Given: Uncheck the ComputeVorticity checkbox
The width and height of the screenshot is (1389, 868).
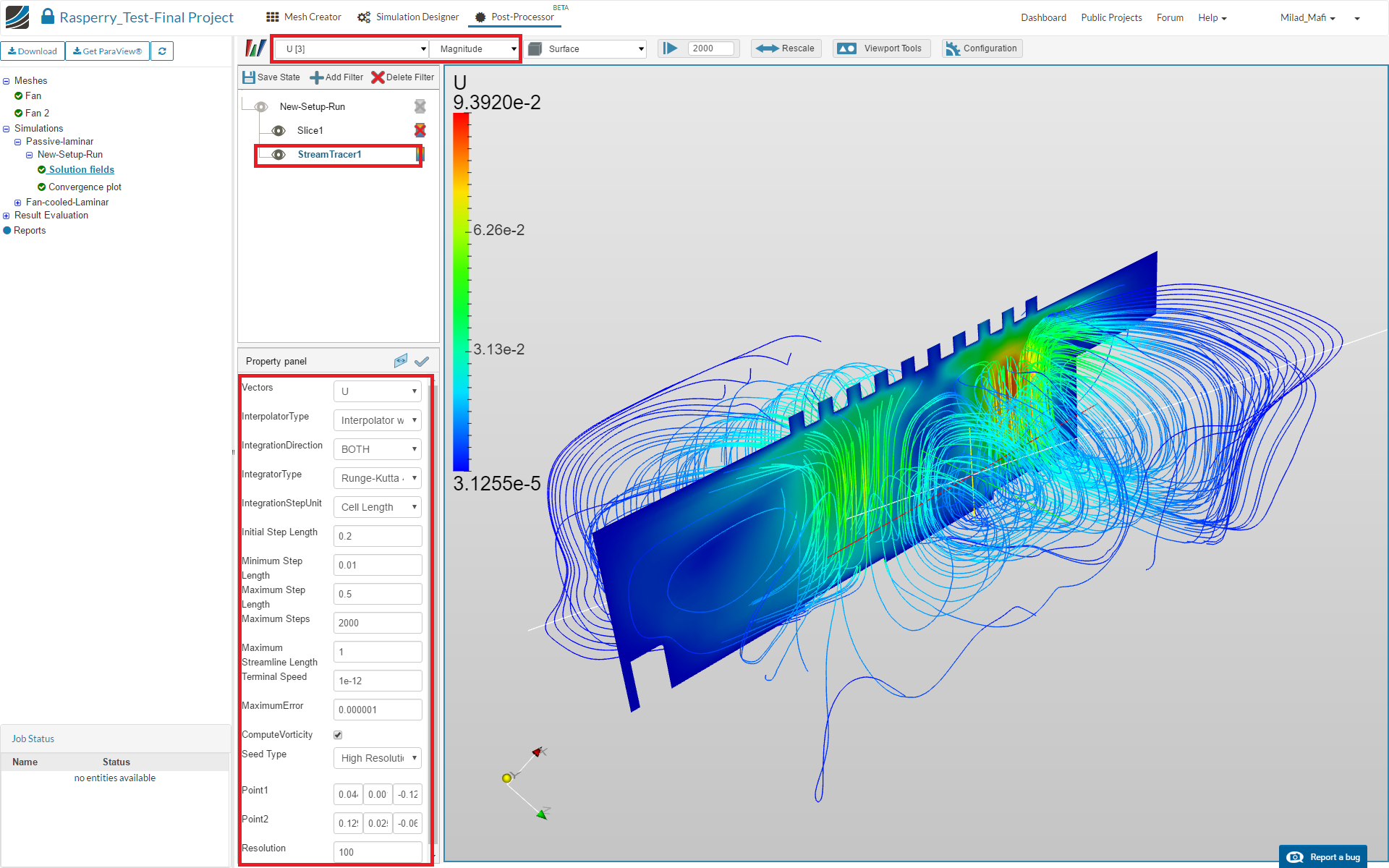Looking at the screenshot, I should coord(338,735).
